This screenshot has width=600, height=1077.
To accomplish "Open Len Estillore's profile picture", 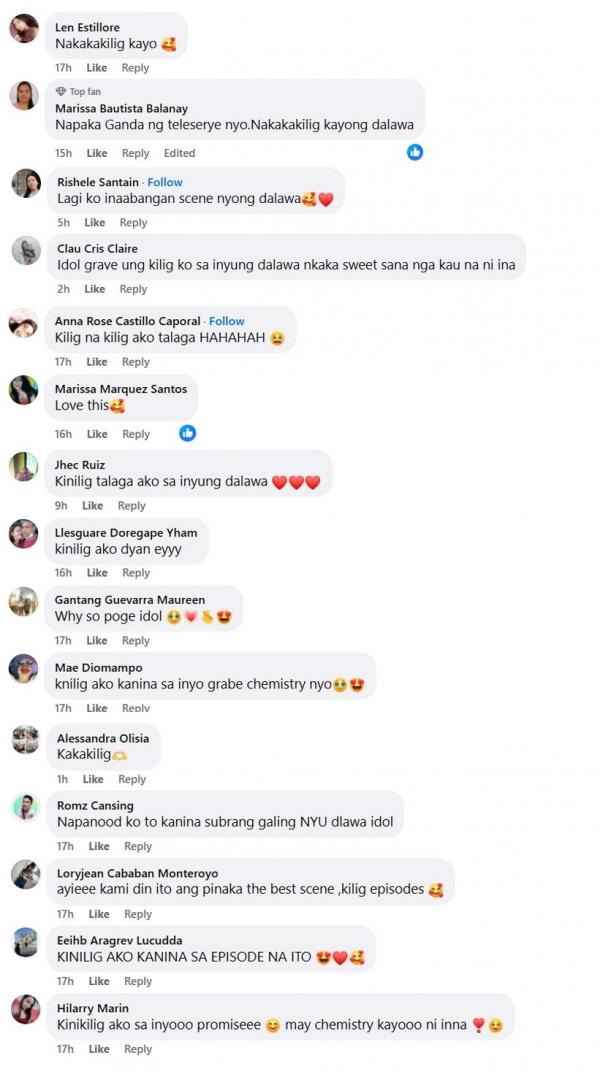I will point(24,28).
